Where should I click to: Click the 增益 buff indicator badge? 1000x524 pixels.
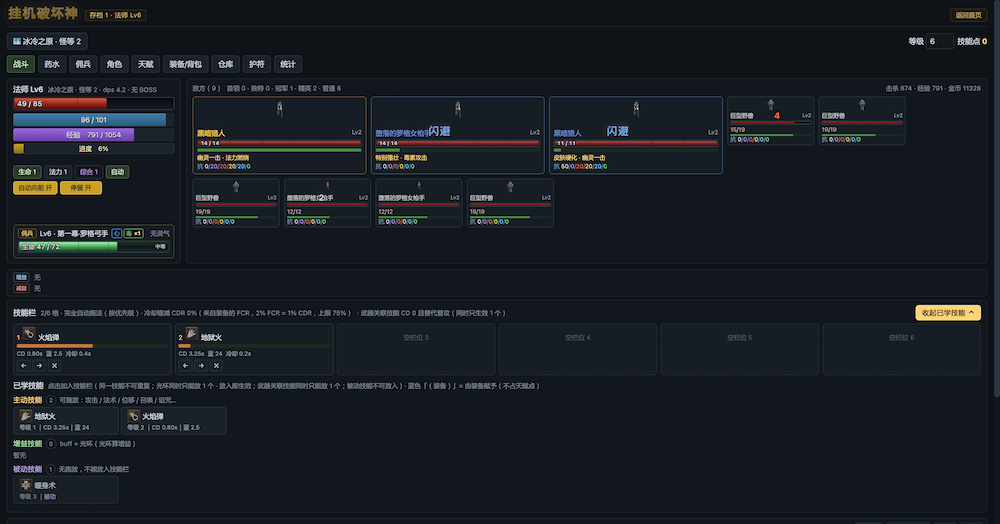point(21,277)
